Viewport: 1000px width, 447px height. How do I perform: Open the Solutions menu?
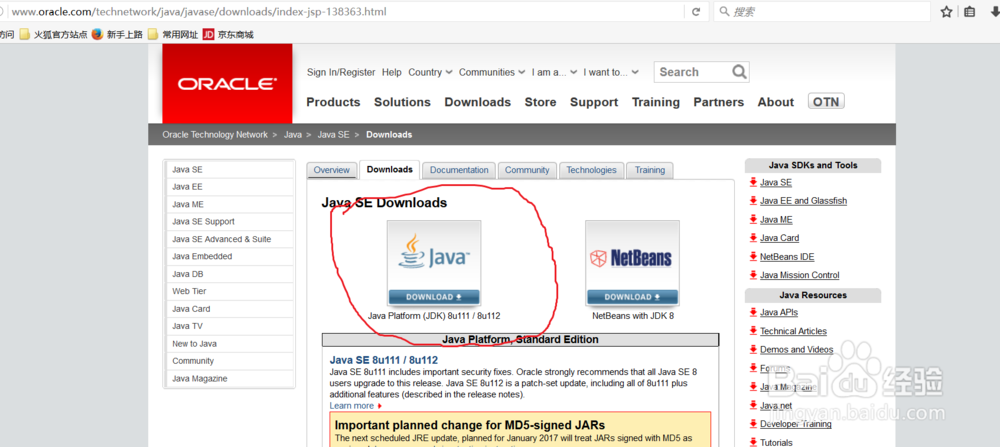click(402, 102)
